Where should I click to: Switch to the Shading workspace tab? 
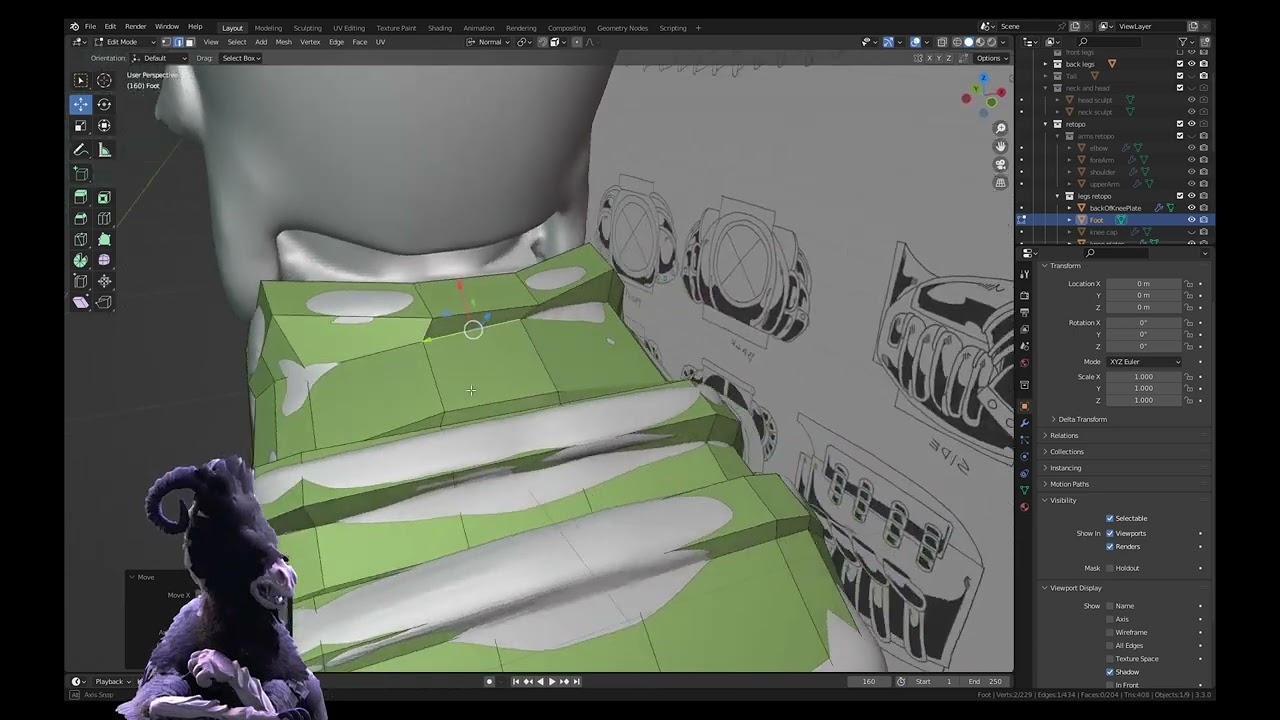click(x=440, y=28)
